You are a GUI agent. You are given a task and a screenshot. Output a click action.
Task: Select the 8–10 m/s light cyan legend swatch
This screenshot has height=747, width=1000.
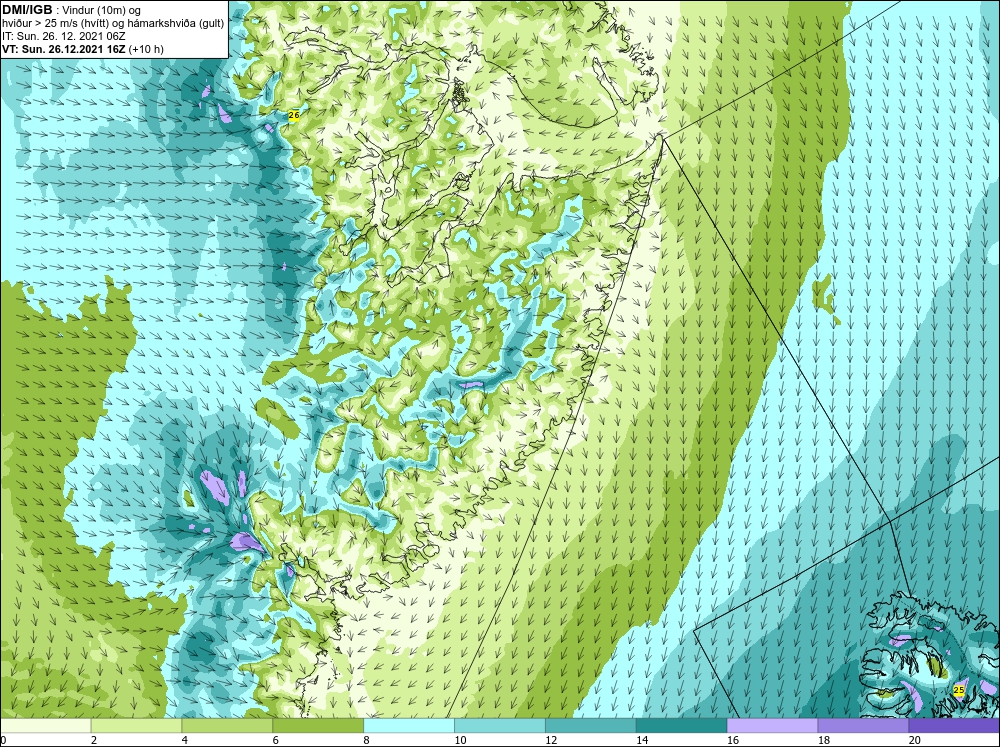(x=409, y=725)
